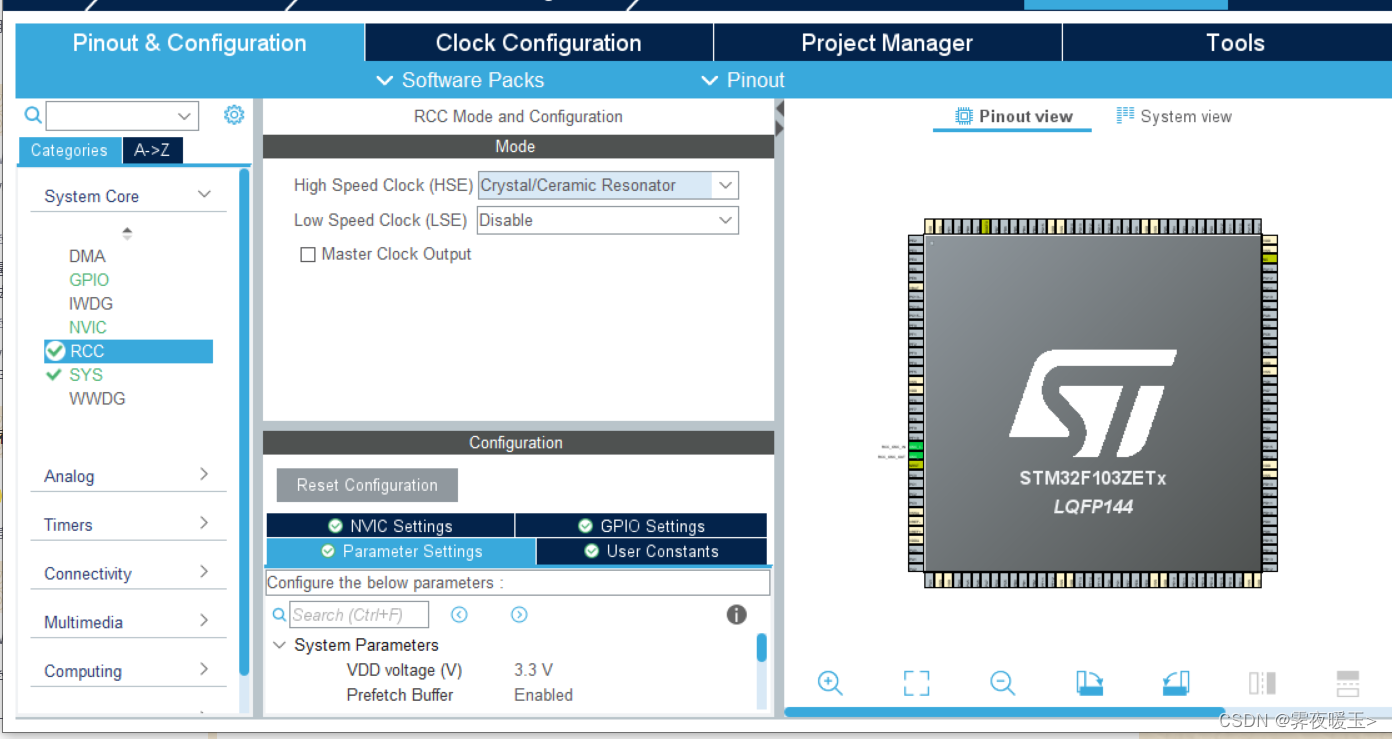Image resolution: width=1392 pixels, height=739 pixels.
Task: Open the GPIO Settings tab
Action: [x=641, y=526]
